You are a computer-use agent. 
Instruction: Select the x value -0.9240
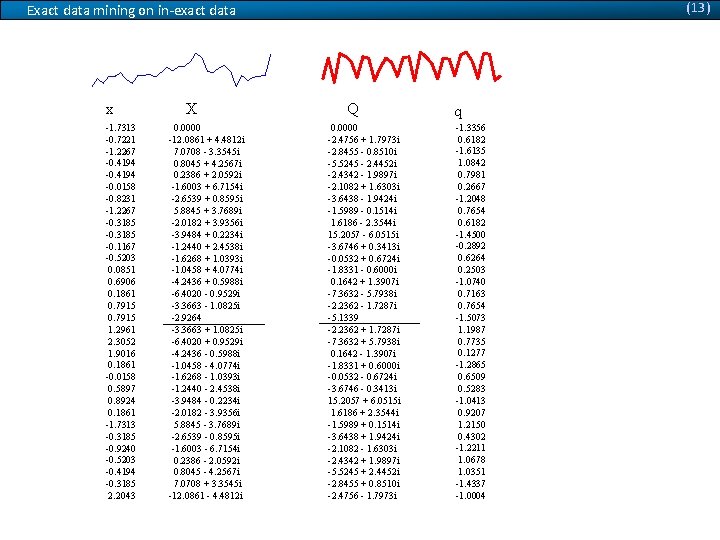tap(120, 449)
